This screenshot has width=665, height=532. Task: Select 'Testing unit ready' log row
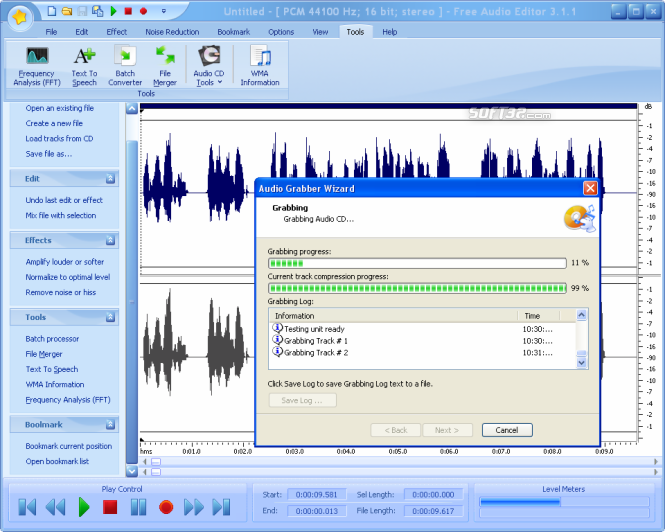click(x=423, y=329)
